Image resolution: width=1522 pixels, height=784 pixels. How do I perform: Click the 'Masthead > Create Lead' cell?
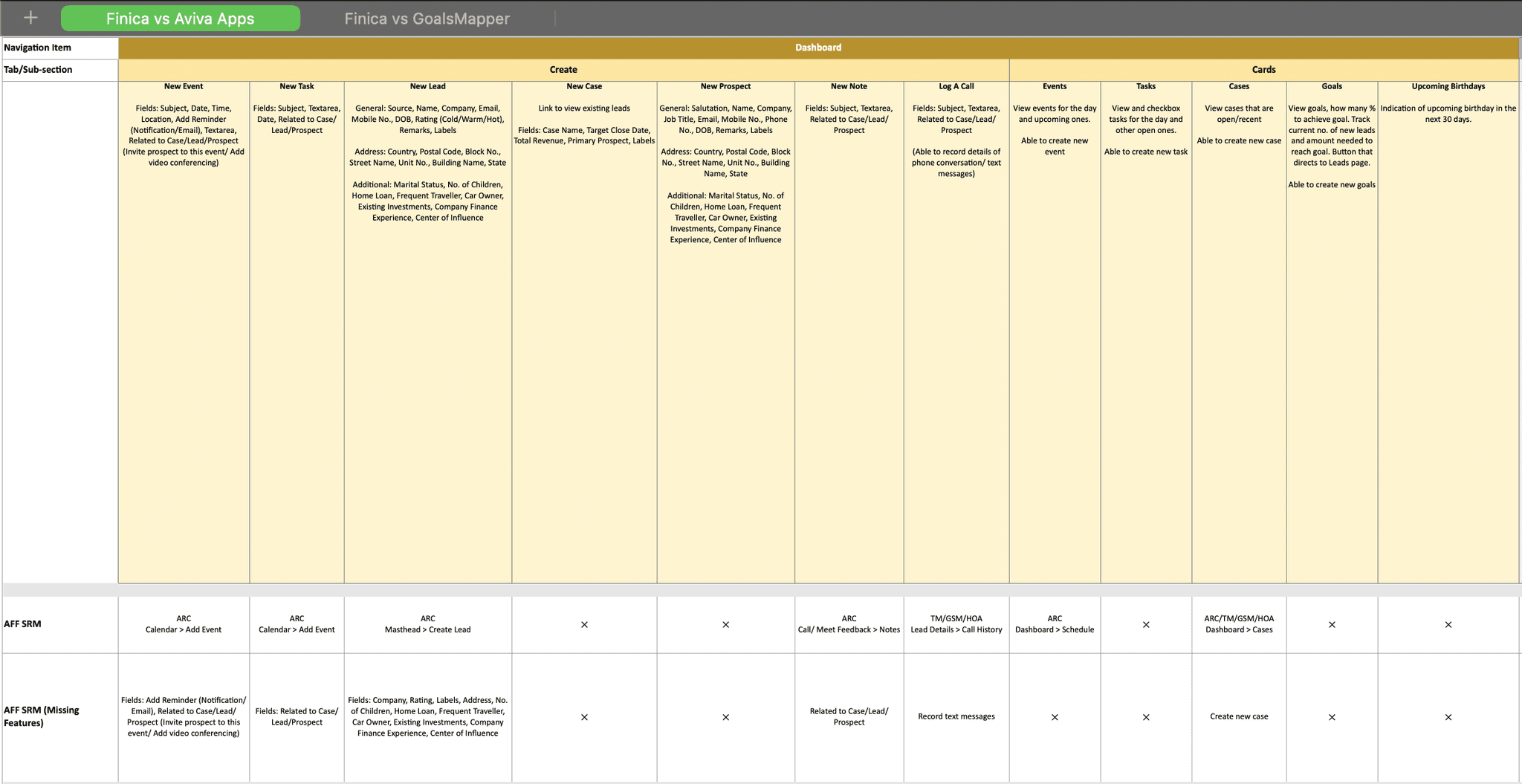[x=428, y=624]
